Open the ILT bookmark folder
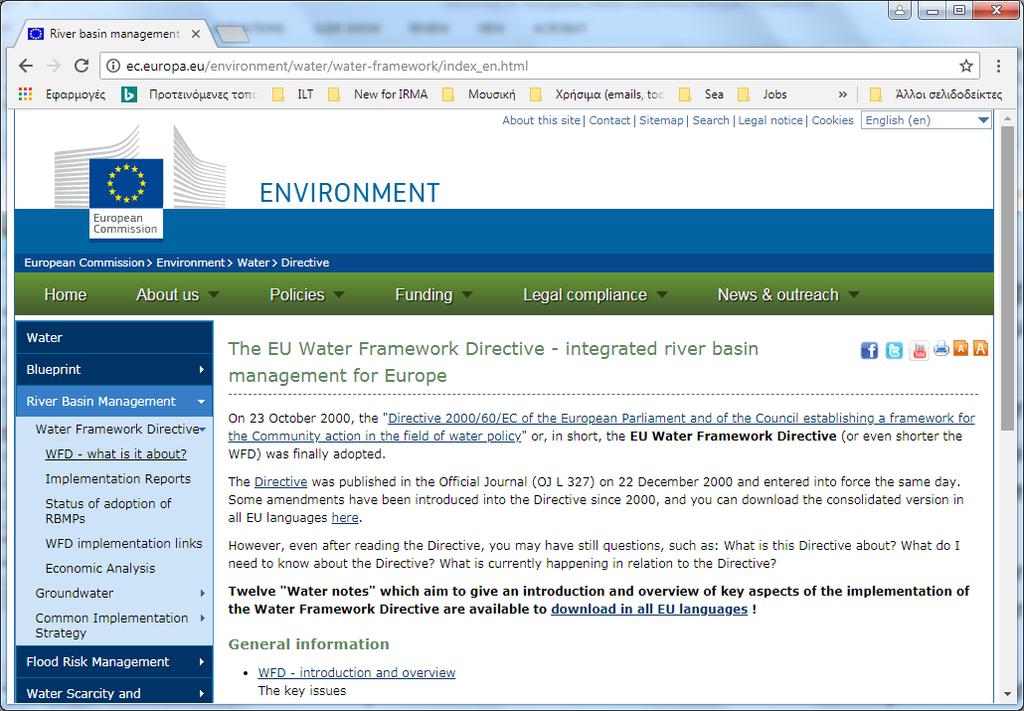The height and width of the screenshot is (711, 1024). 293,94
